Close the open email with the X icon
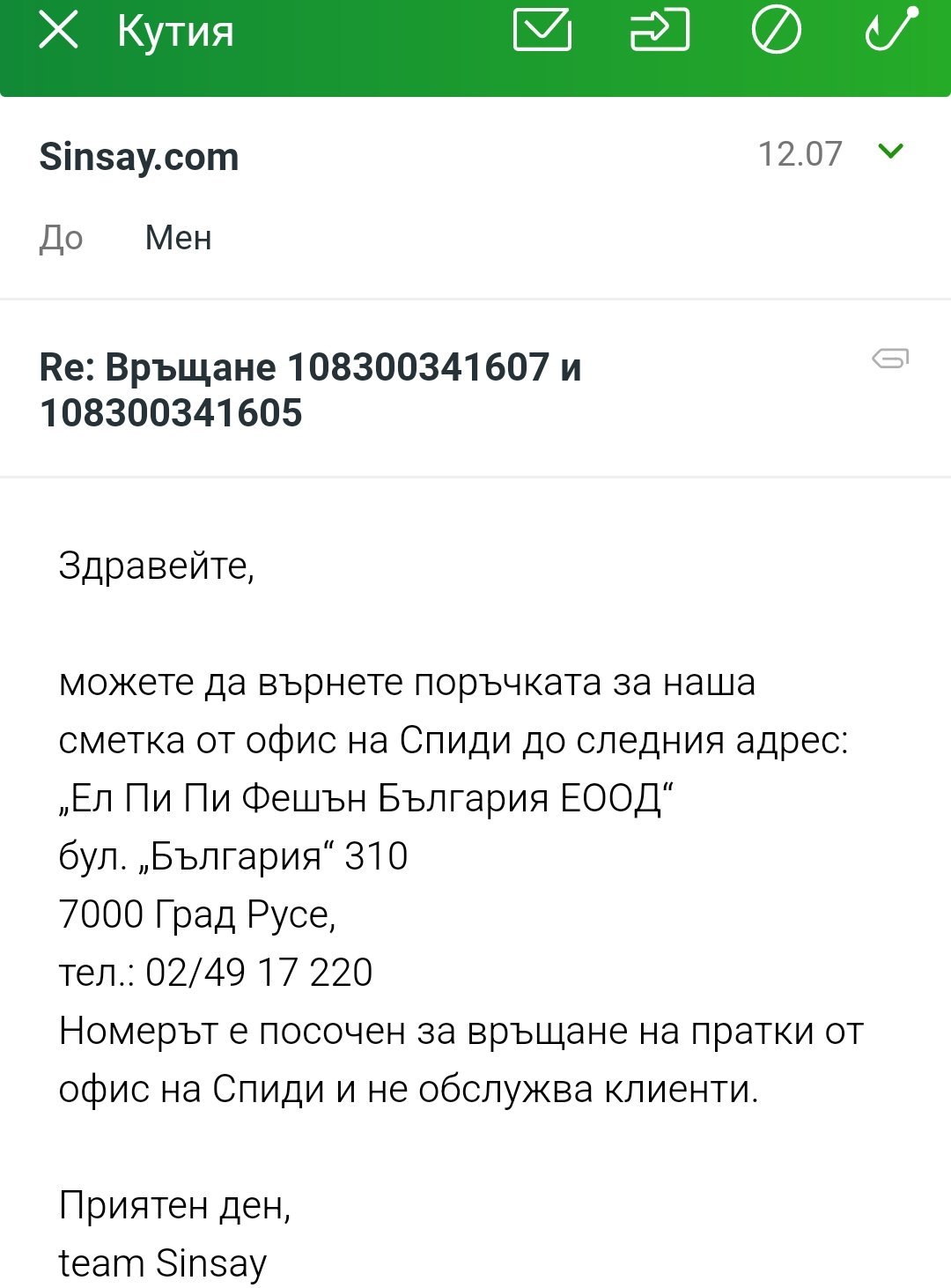The image size is (951, 1288). click(58, 32)
